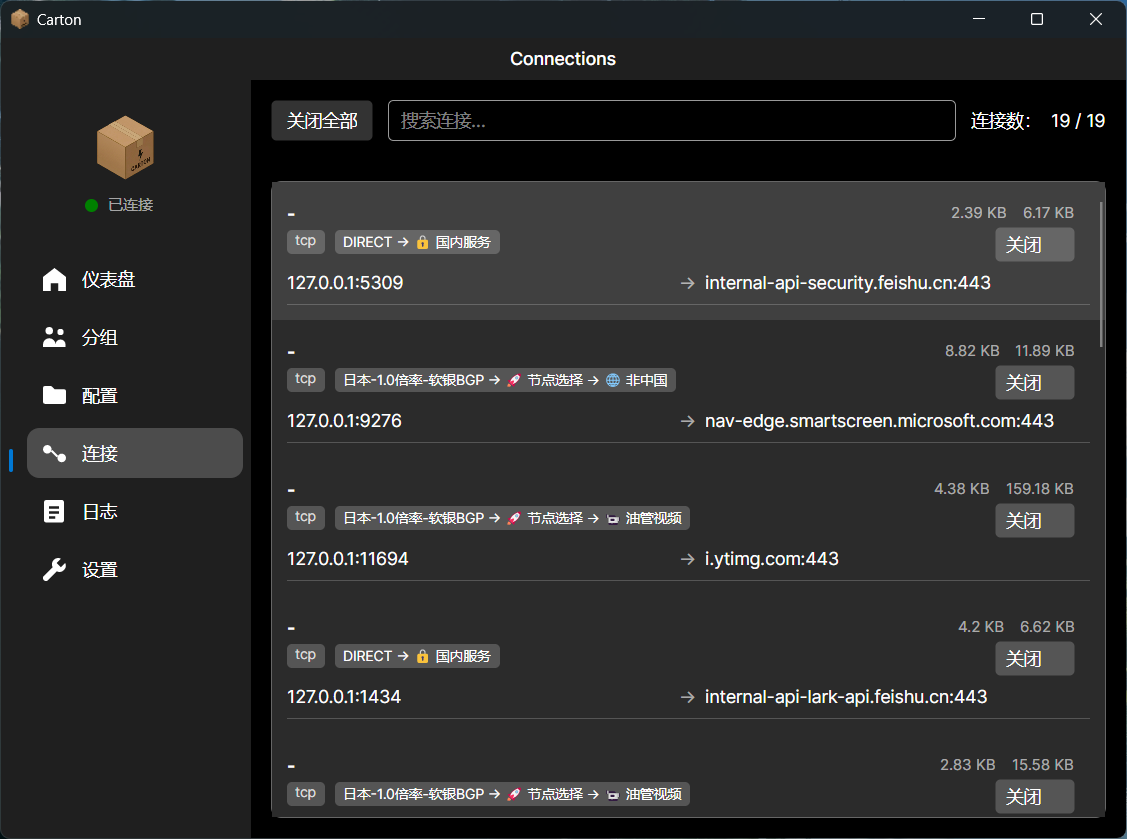Viewport: 1127px width, 839px height.
Task: Click the 8.82 KB upload value
Action: pos(972,351)
